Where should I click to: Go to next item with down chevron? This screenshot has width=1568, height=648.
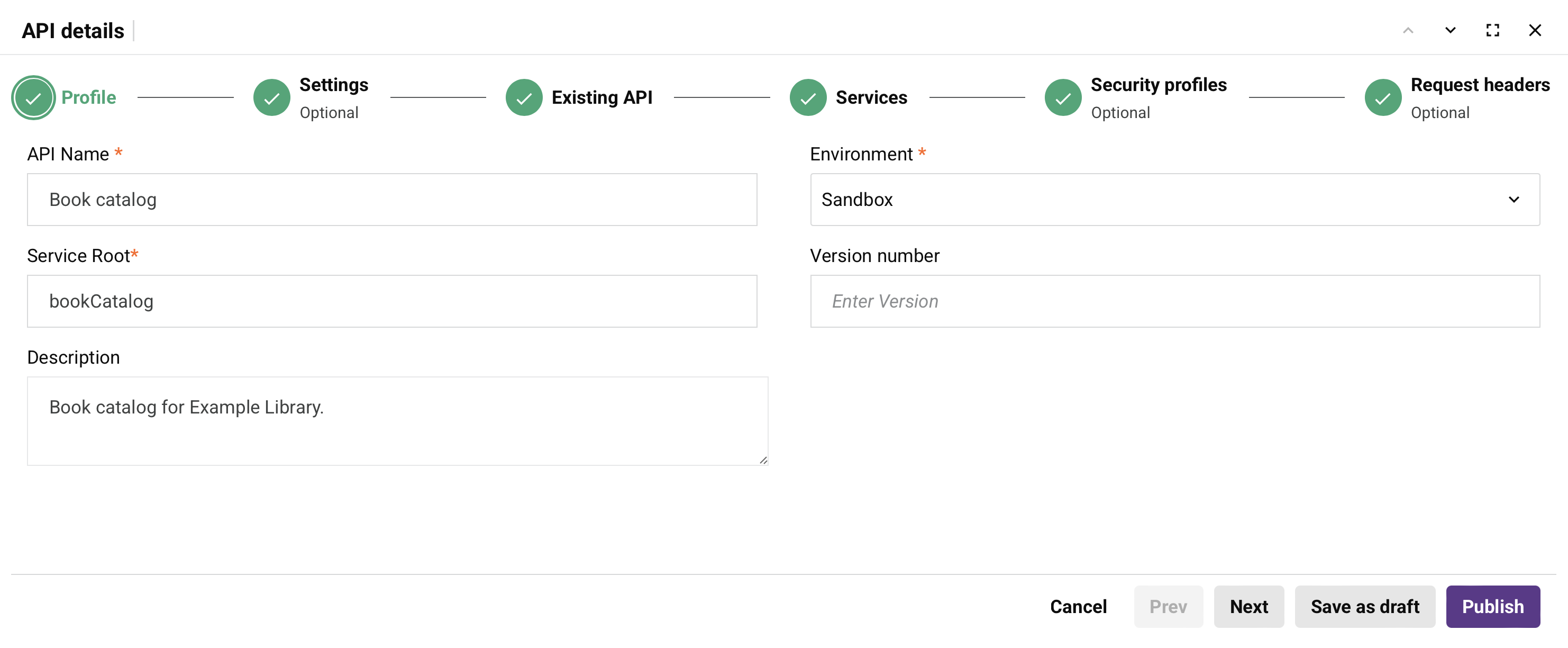pyautogui.click(x=1451, y=31)
